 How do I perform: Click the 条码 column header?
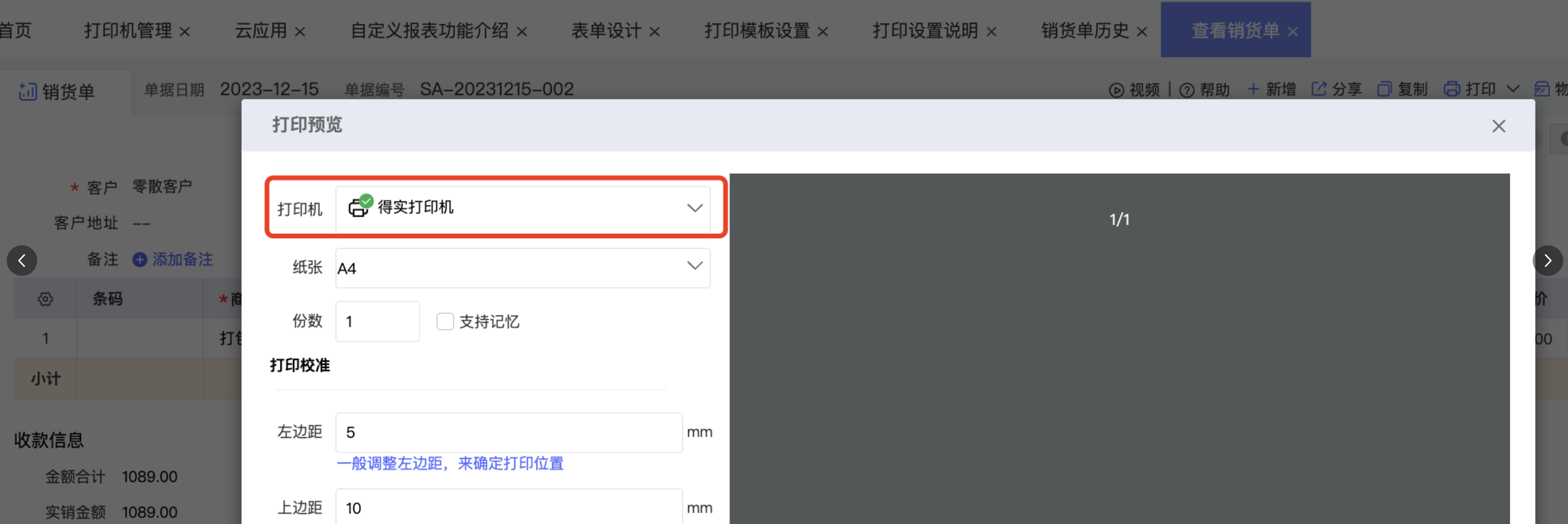coord(108,299)
